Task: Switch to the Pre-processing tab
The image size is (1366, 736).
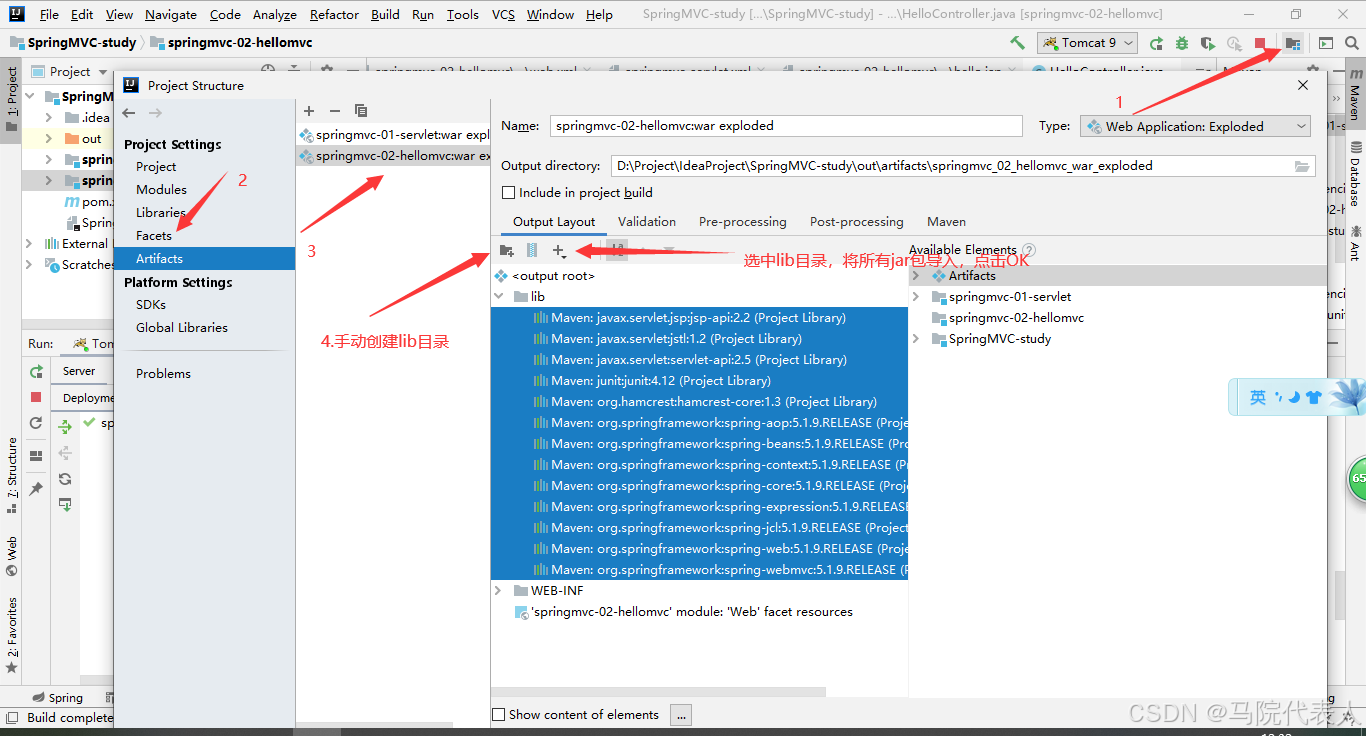Action: (743, 222)
